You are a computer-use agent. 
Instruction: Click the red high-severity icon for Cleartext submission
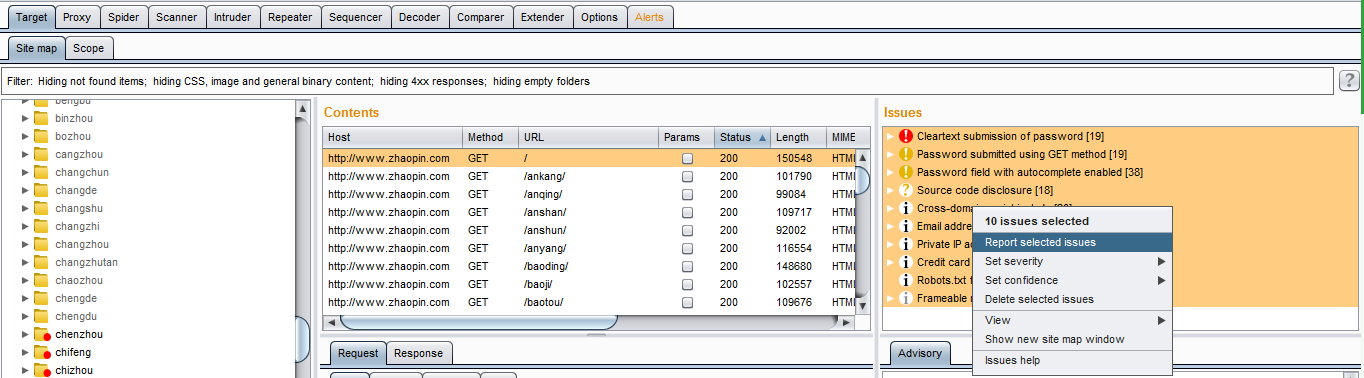tap(906, 136)
